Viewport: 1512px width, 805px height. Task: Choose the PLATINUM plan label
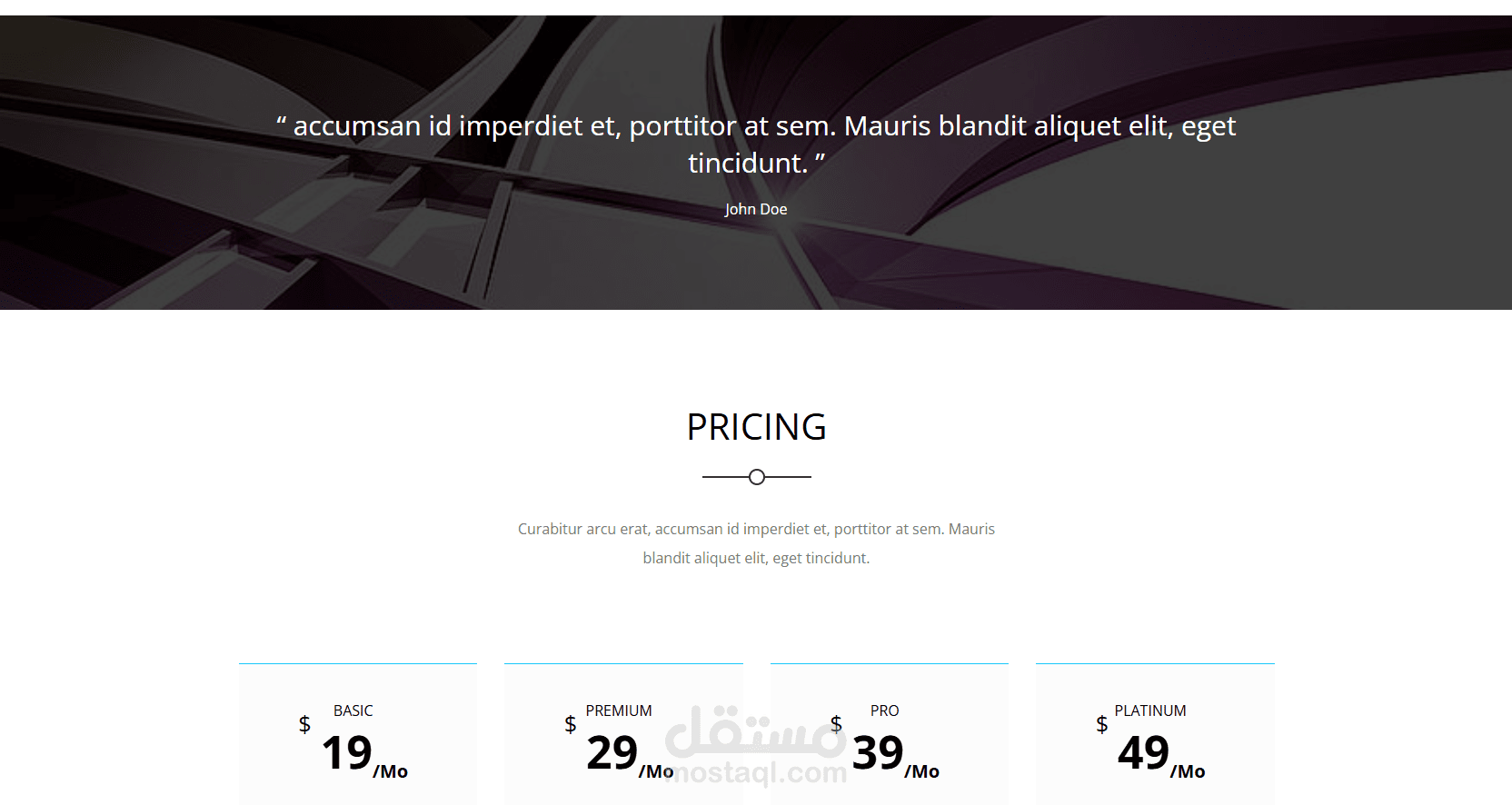tap(1150, 711)
